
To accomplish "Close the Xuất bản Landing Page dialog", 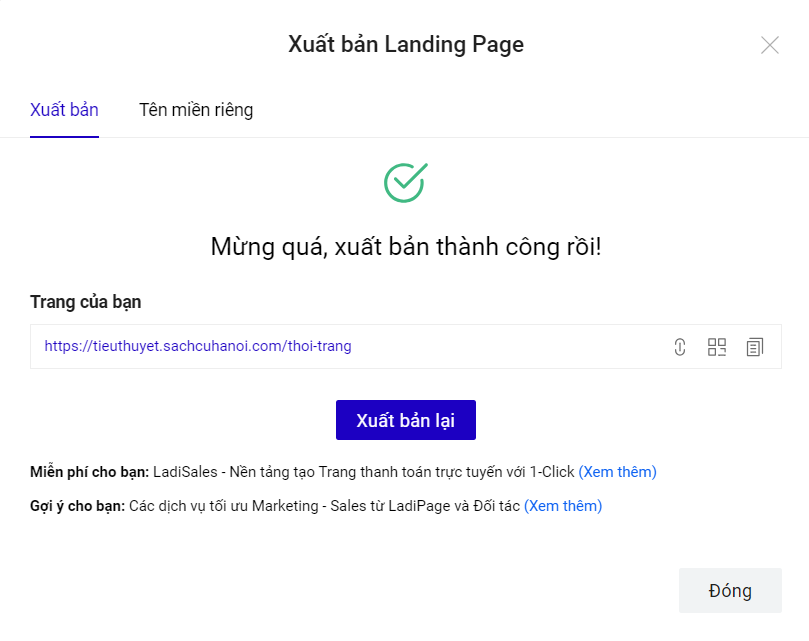I will pyautogui.click(x=769, y=44).
